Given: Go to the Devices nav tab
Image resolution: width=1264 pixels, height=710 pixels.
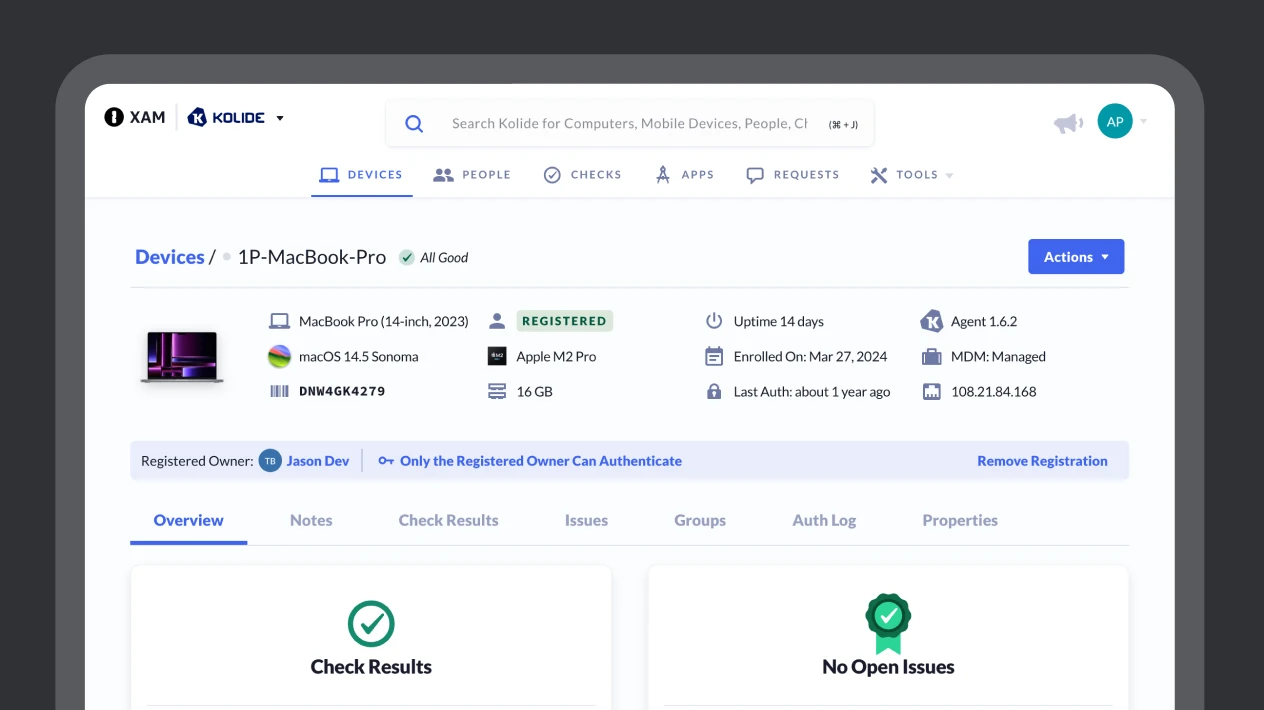Looking at the screenshot, I should click(361, 175).
